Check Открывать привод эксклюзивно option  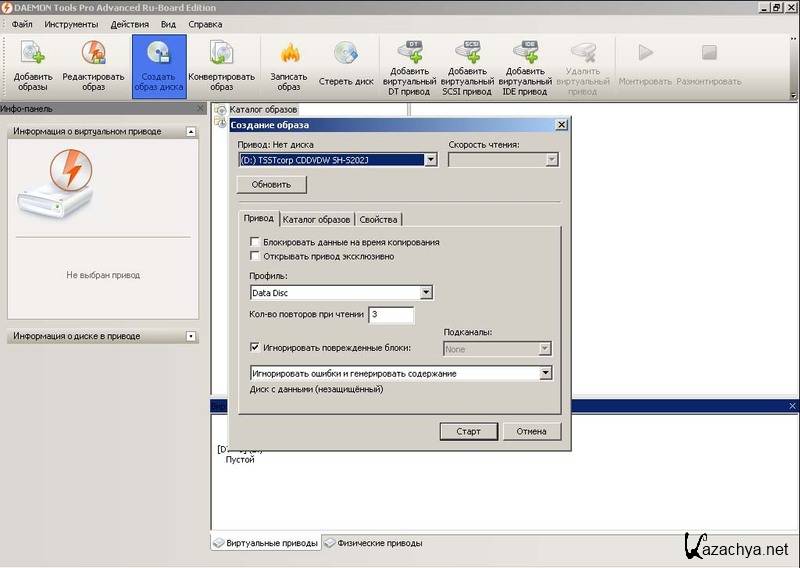255,256
